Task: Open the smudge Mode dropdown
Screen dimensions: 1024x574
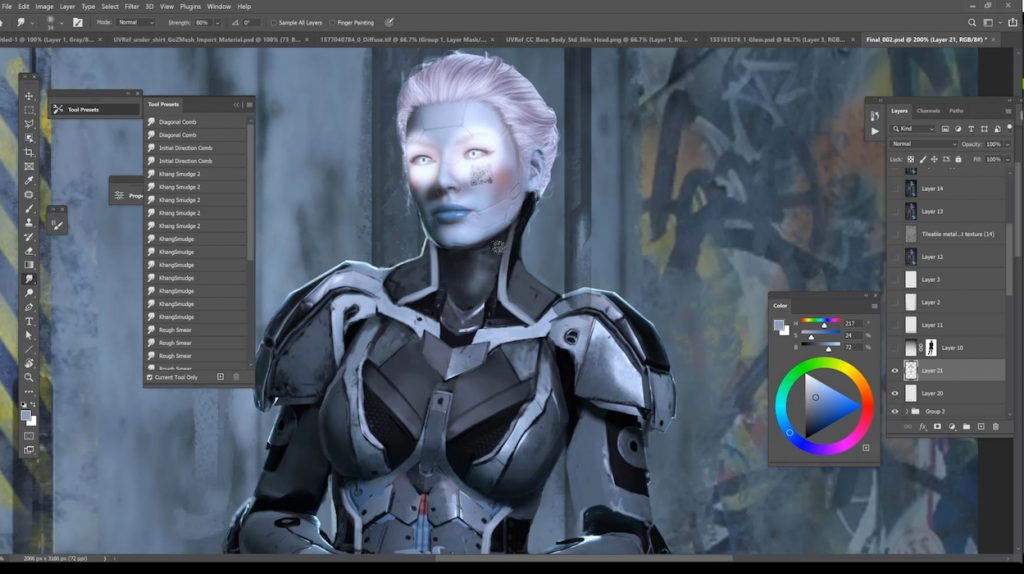Action: (x=136, y=22)
